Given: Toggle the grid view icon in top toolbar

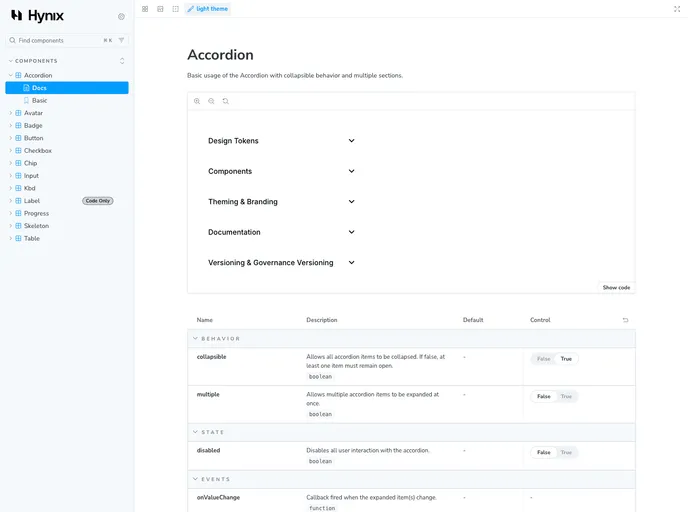Looking at the screenshot, I should coord(145,9).
